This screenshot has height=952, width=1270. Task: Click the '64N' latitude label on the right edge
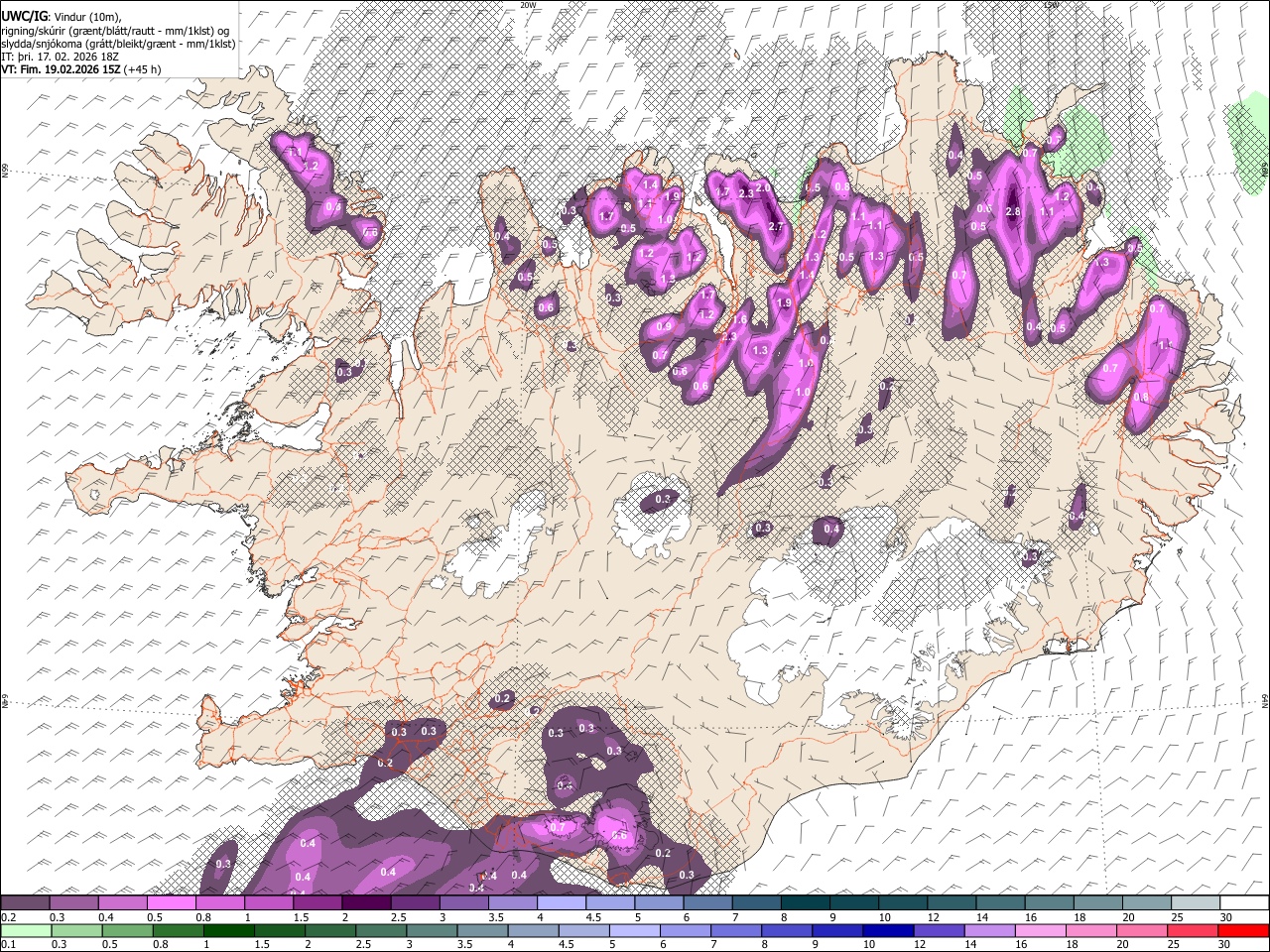tap(1265, 700)
